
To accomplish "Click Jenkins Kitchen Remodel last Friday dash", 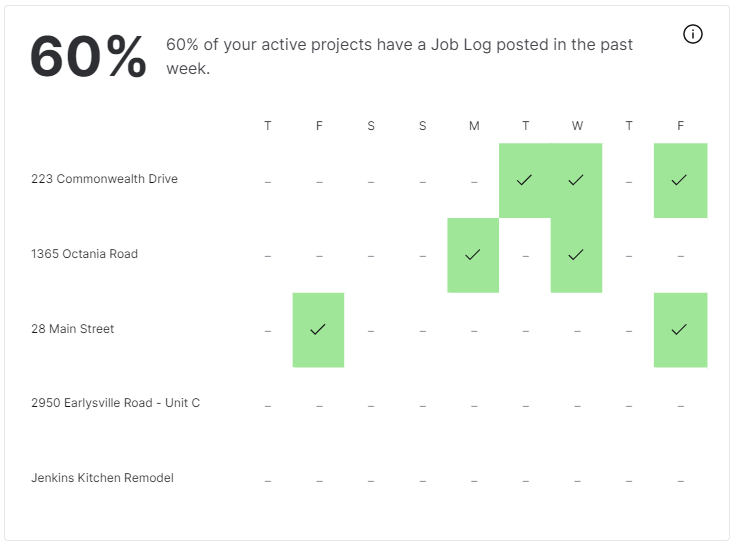I will [x=680, y=481].
